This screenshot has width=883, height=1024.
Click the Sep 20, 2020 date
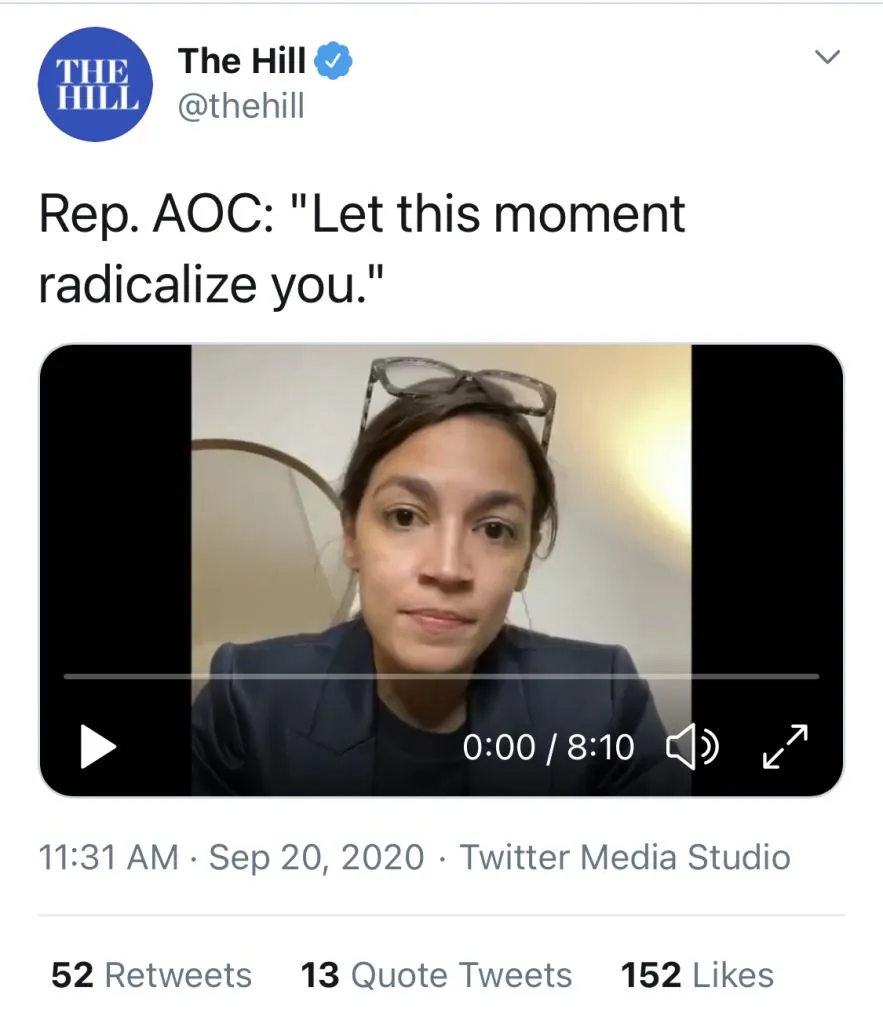tap(316, 858)
